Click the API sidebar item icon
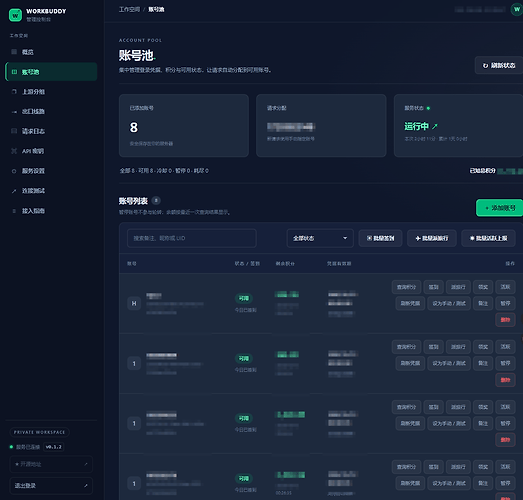523x500 pixels. click(14, 151)
